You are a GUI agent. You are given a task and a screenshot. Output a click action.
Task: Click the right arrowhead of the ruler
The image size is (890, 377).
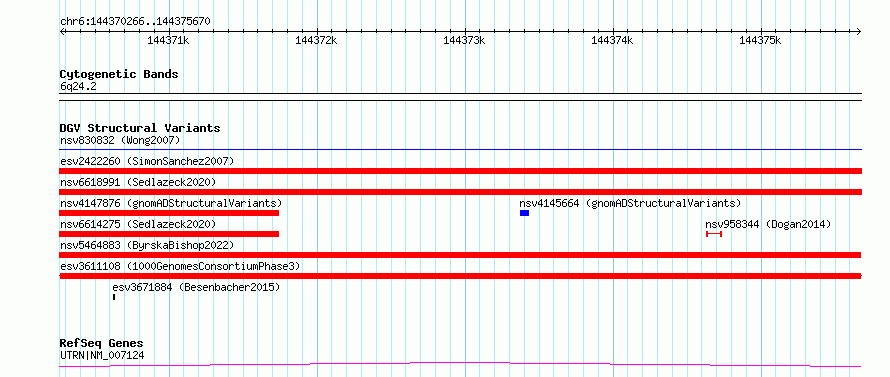[x=858, y=31]
